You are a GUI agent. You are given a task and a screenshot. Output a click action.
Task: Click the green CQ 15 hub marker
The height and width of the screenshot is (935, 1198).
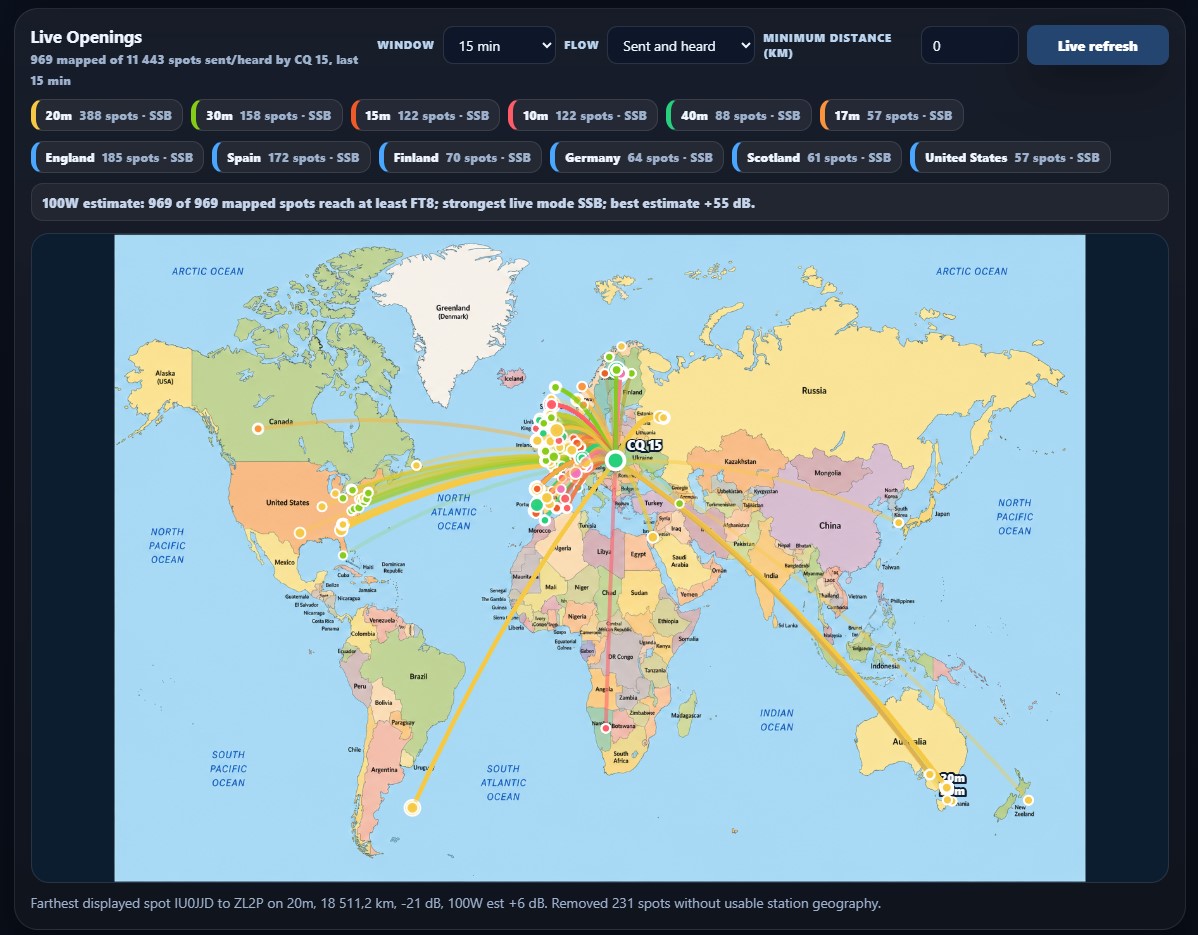(615, 460)
